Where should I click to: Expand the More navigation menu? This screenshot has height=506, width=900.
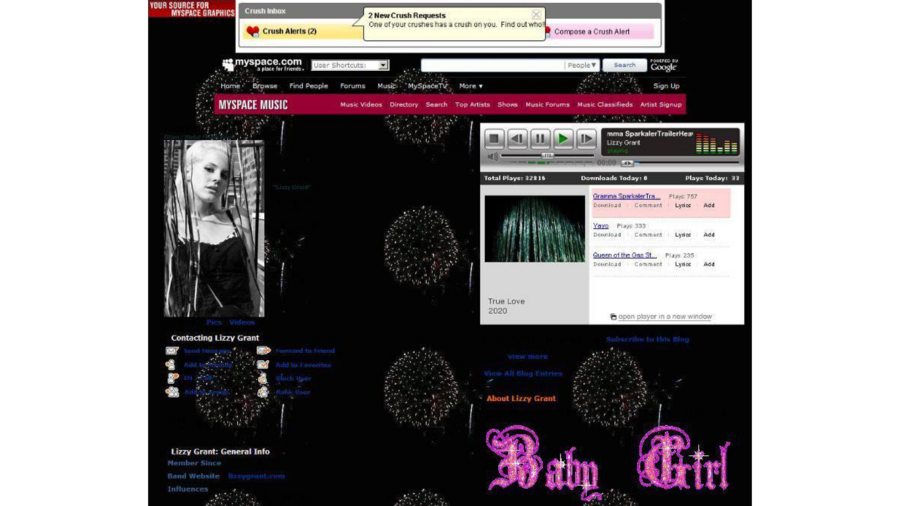[470, 86]
